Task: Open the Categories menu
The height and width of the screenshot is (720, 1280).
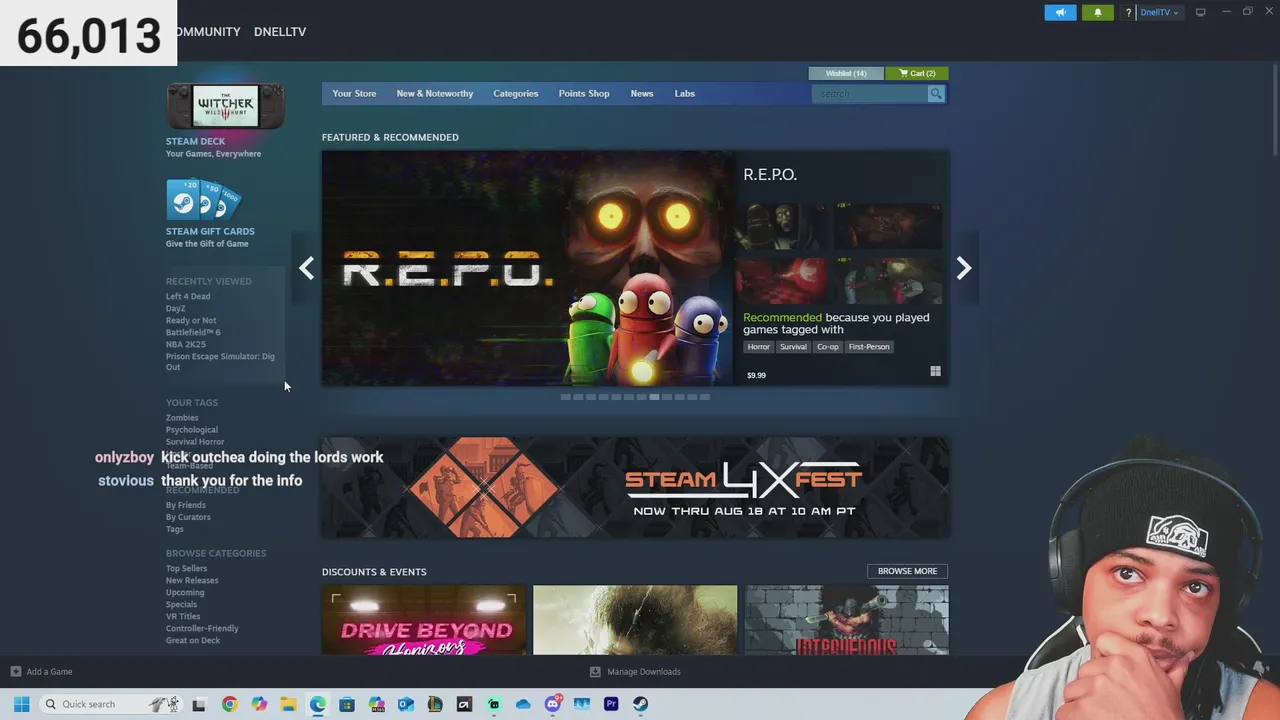Action: click(515, 94)
